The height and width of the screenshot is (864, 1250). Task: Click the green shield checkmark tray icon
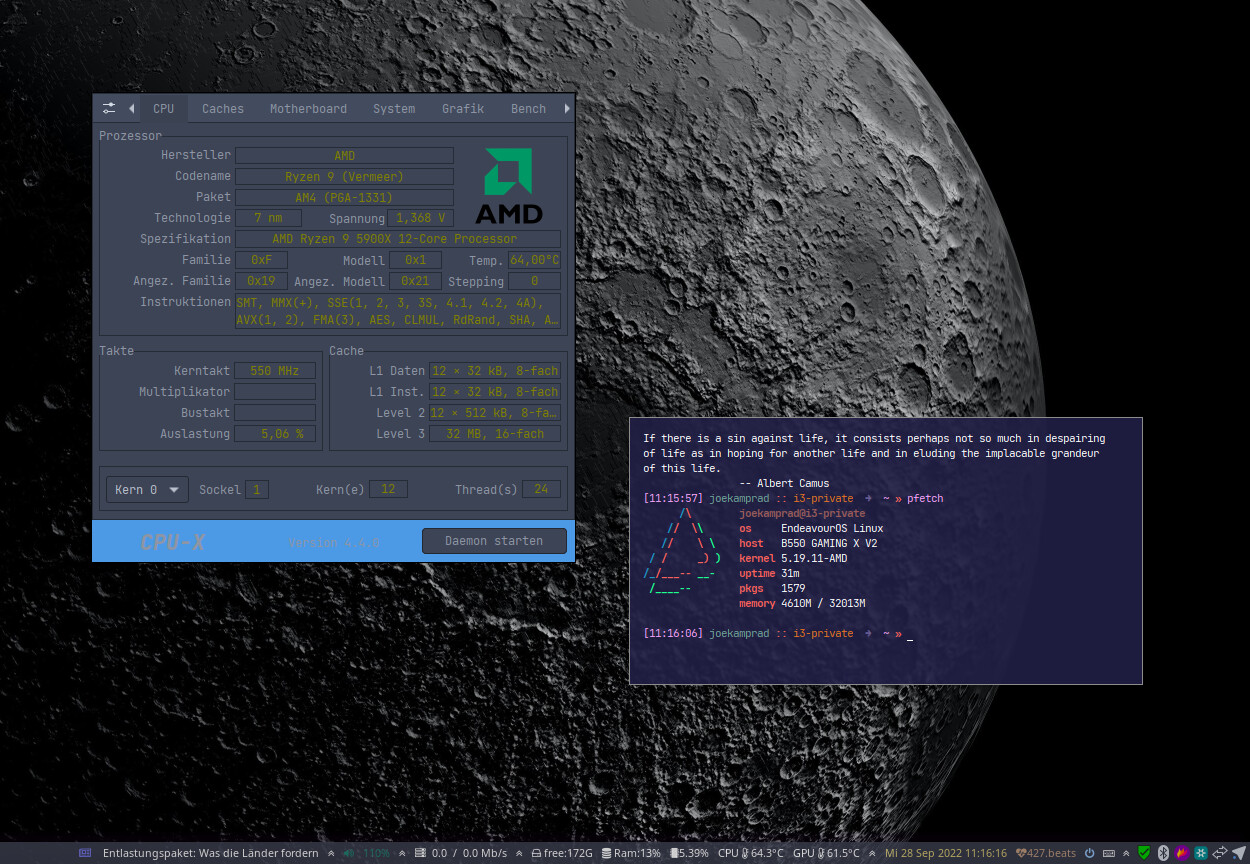click(x=1144, y=853)
